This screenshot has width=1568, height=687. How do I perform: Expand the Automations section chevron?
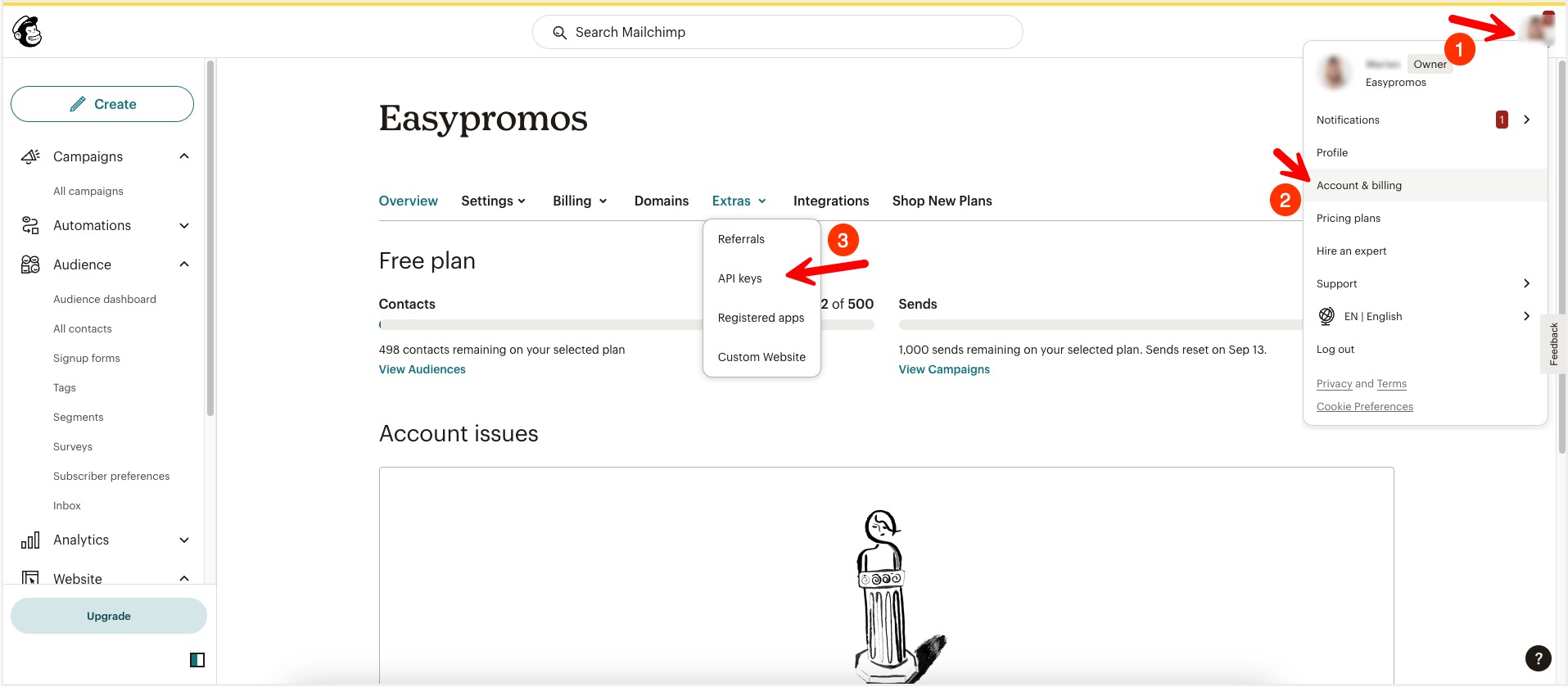[x=184, y=225]
